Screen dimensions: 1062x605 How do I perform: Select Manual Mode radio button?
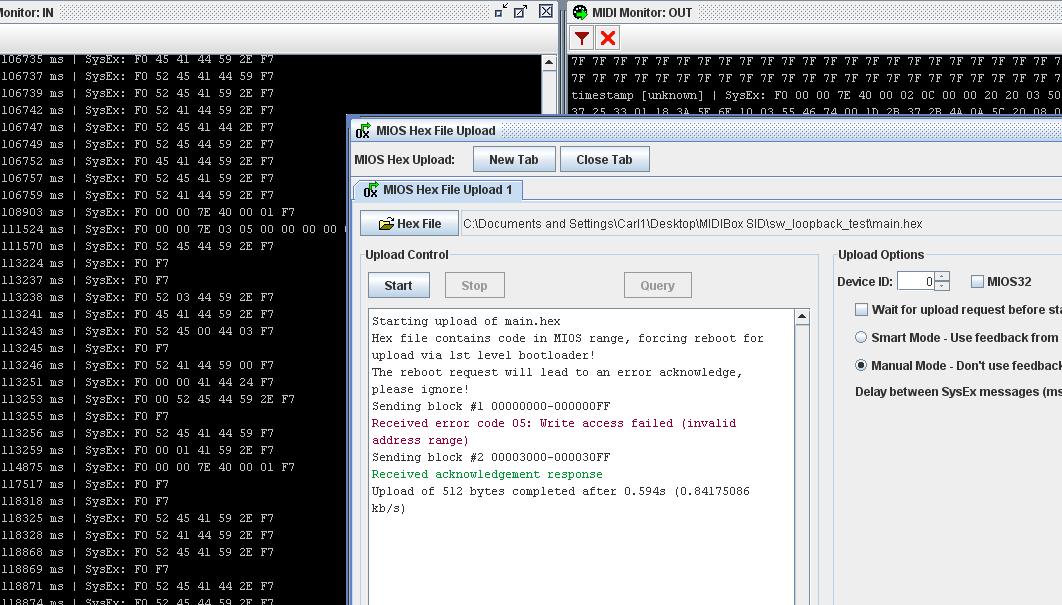click(x=861, y=366)
